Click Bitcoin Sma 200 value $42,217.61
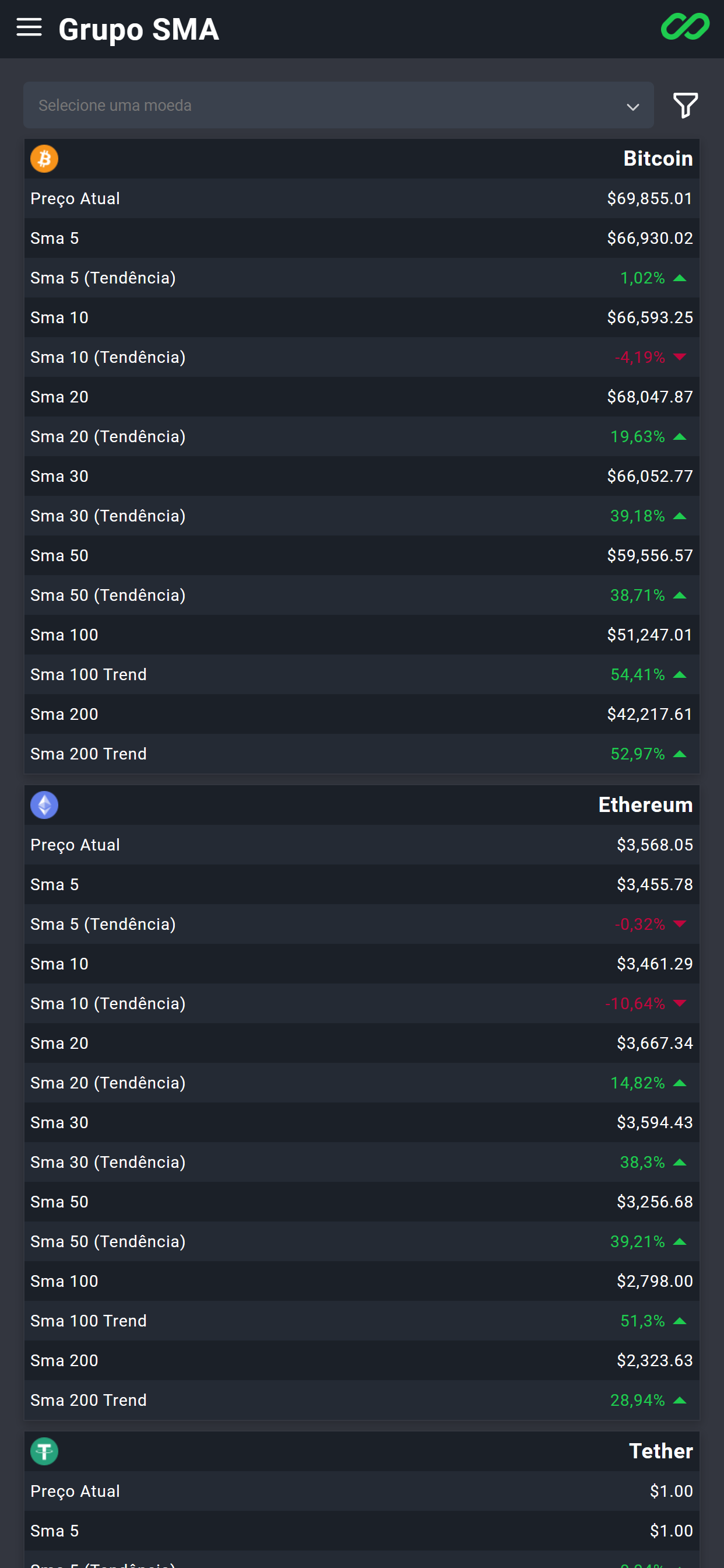Image resolution: width=724 pixels, height=1568 pixels. [x=650, y=715]
